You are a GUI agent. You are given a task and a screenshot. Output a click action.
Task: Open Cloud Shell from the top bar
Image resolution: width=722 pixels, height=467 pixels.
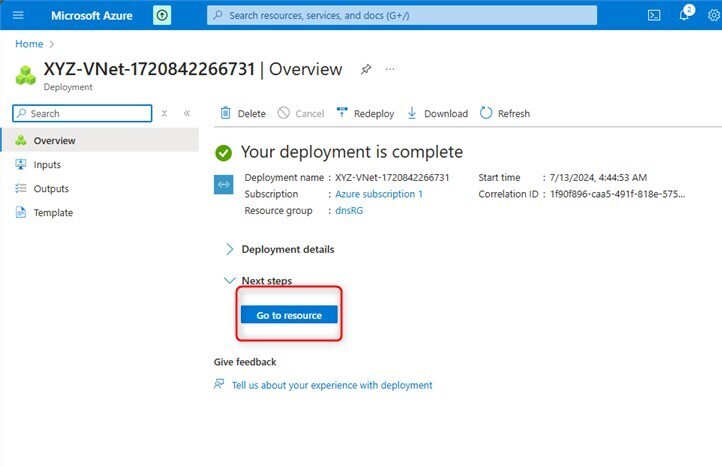point(654,15)
